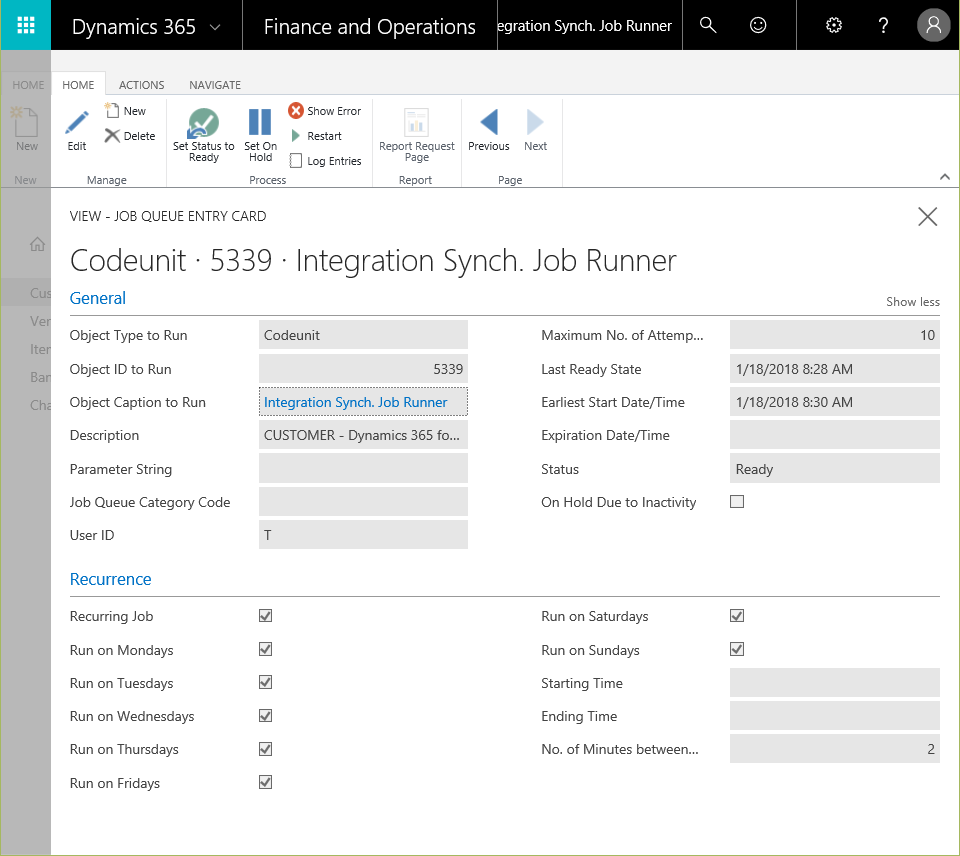The width and height of the screenshot is (960, 856).
Task: Click Set Status to Ready
Action: 203,135
